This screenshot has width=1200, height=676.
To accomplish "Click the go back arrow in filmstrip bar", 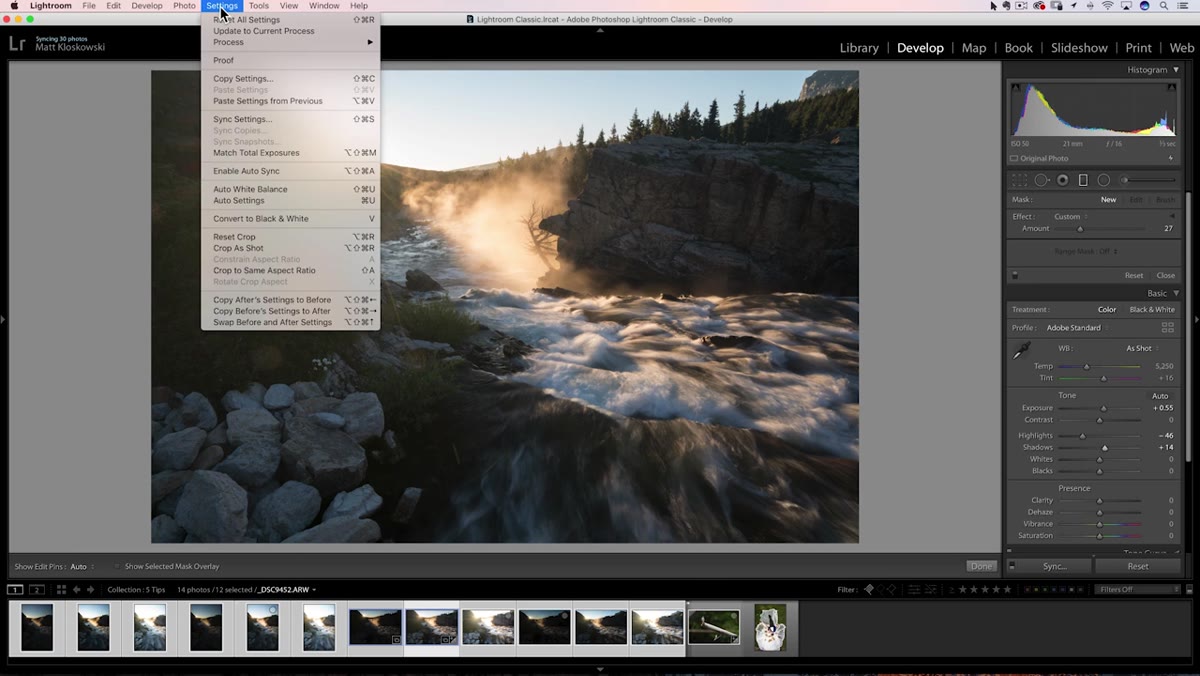I will pos(77,590).
